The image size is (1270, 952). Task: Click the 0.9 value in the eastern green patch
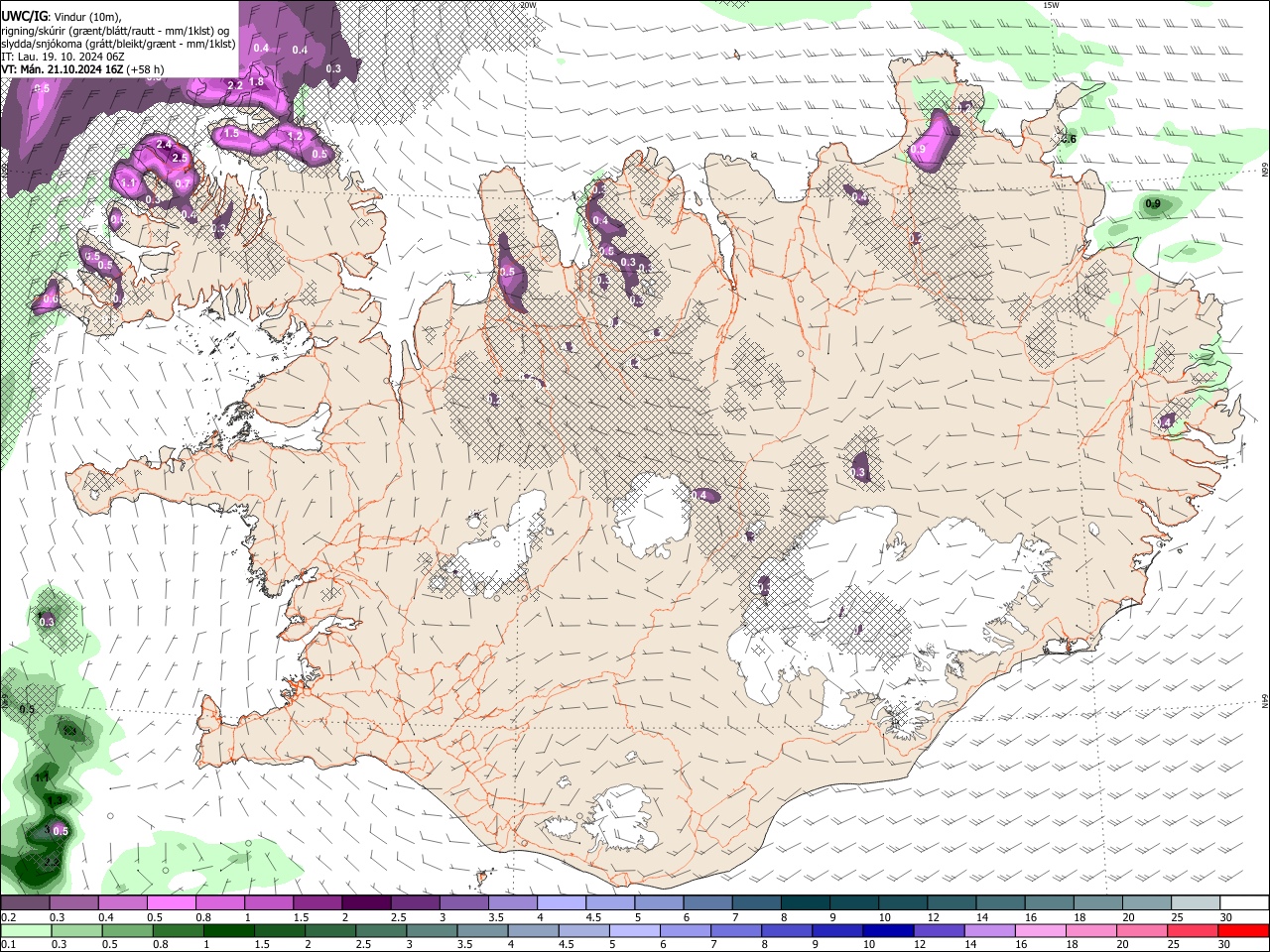coord(1153,204)
